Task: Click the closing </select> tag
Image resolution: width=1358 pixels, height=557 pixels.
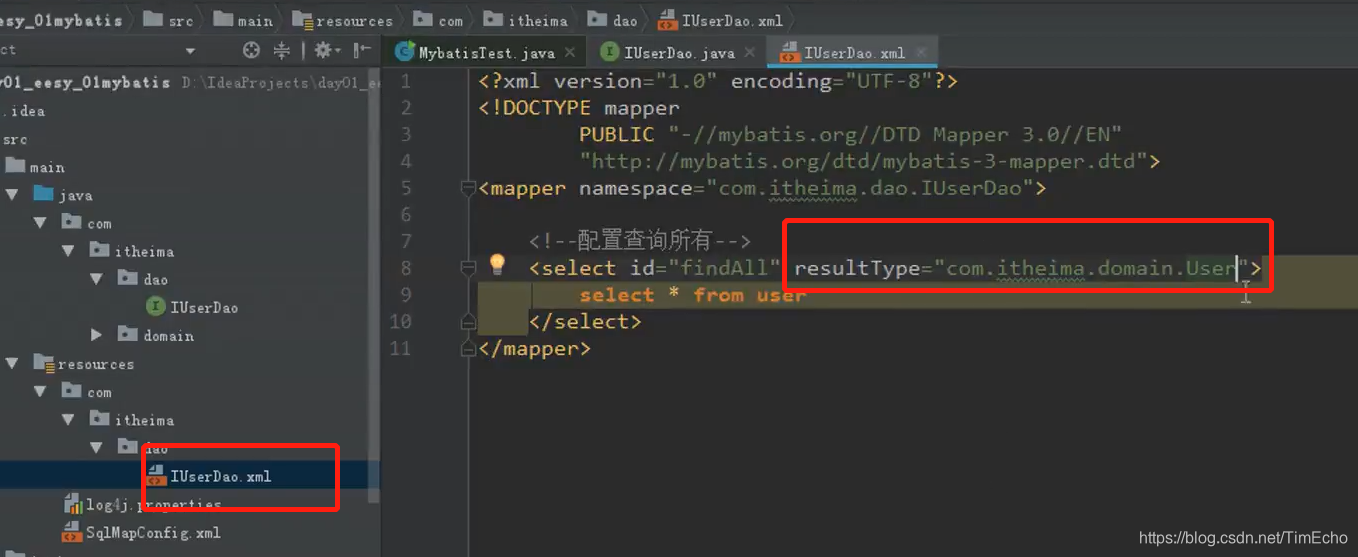Action: tap(585, 322)
